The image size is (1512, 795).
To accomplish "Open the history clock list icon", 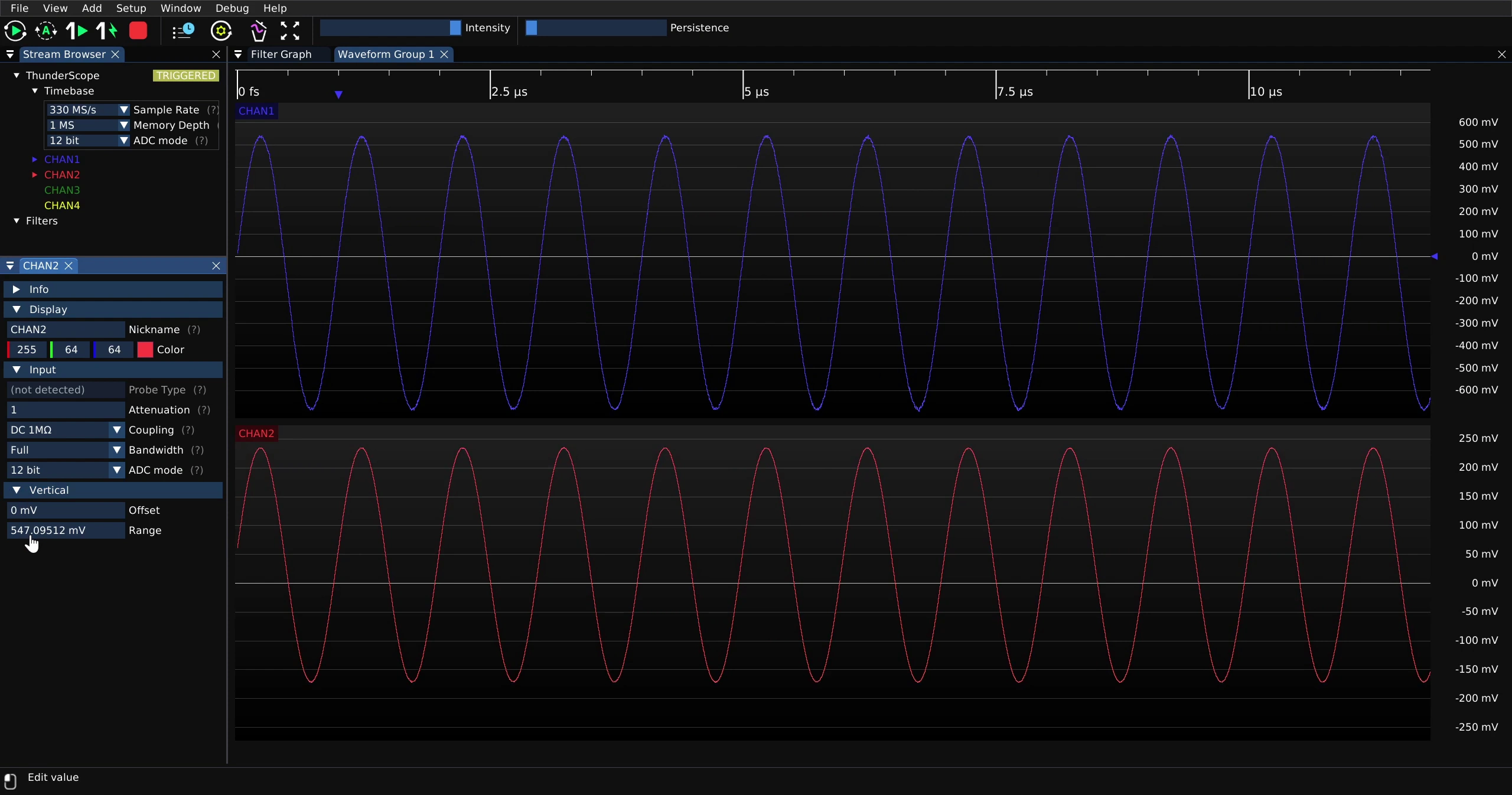I will click(183, 31).
